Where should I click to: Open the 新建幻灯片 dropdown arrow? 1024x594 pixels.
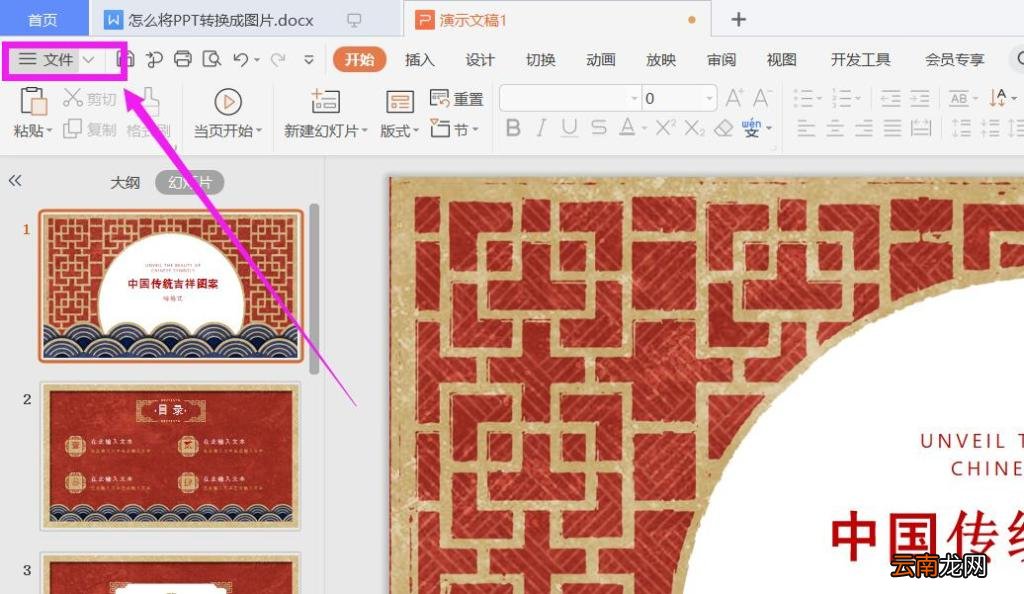coord(364,131)
